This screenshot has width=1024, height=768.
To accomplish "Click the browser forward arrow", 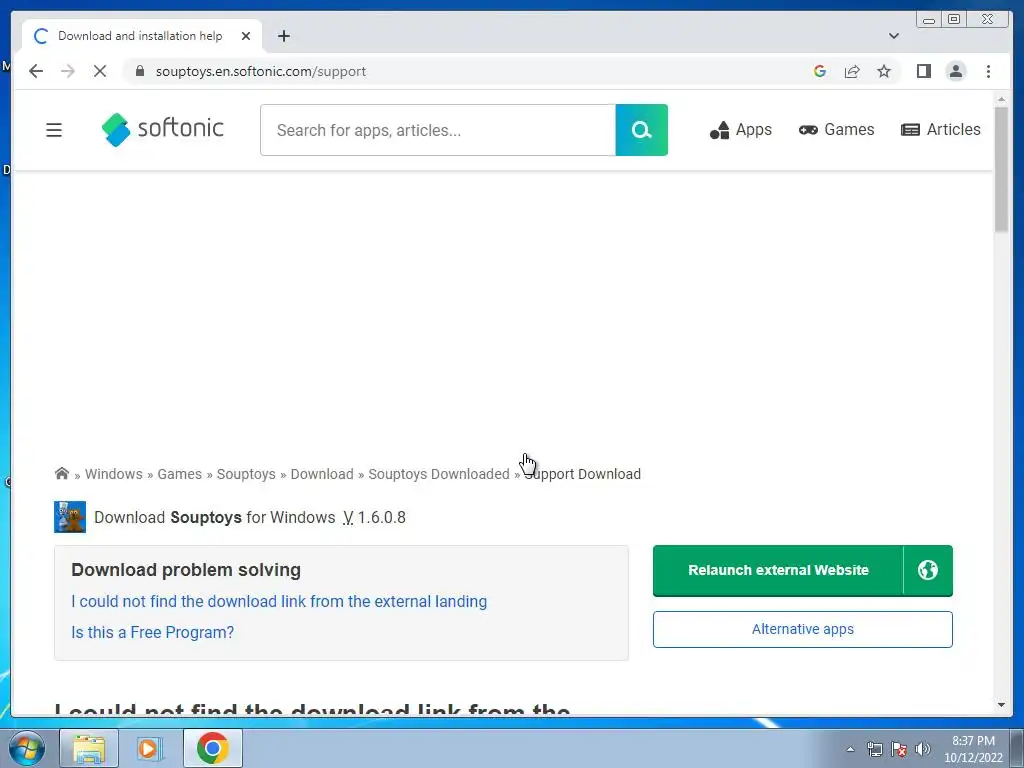I will (67, 71).
